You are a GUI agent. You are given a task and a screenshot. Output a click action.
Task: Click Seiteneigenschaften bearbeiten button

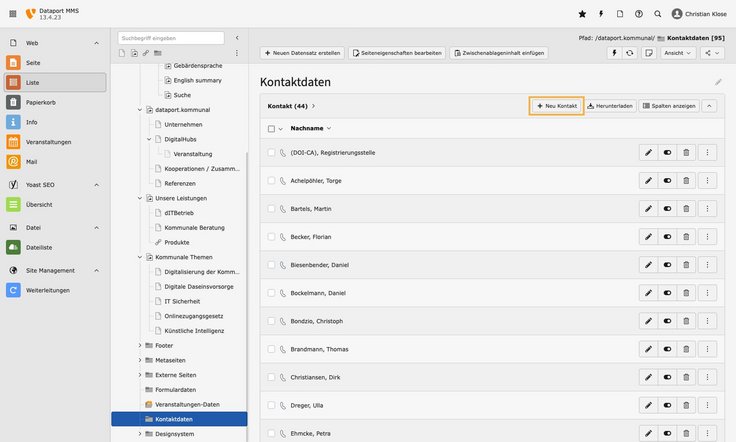point(396,52)
